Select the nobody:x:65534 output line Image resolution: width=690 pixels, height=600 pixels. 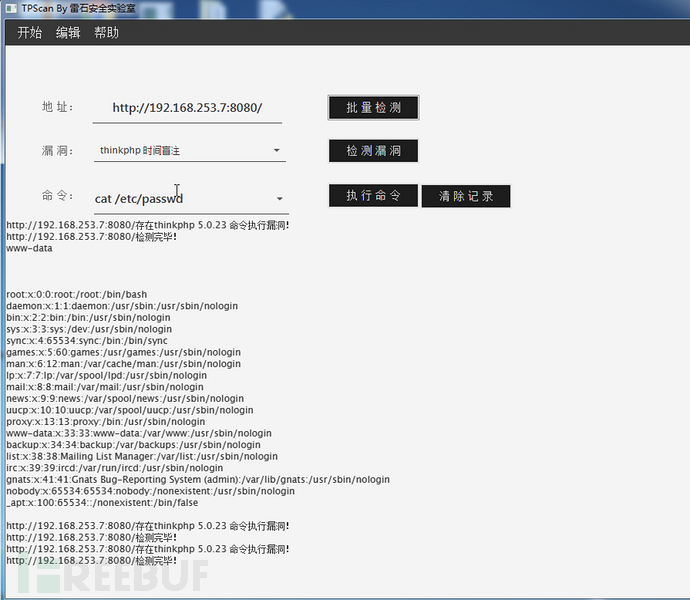(x=150, y=491)
